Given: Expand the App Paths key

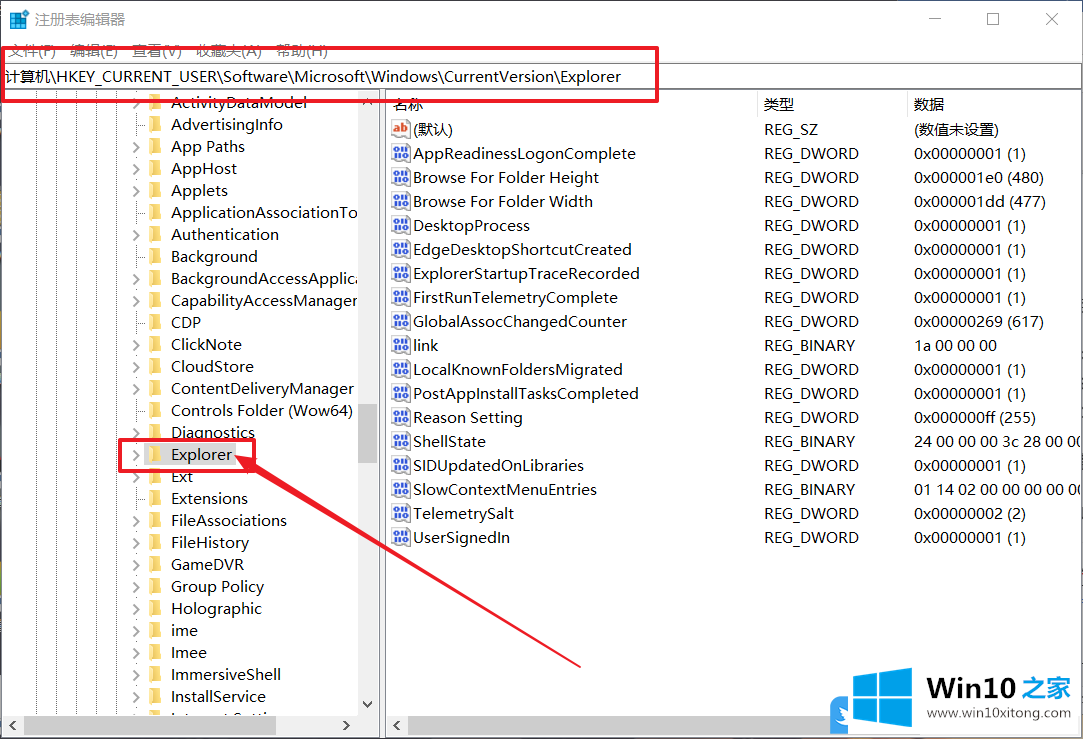Looking at the screenshot, I should click(136, 146).
